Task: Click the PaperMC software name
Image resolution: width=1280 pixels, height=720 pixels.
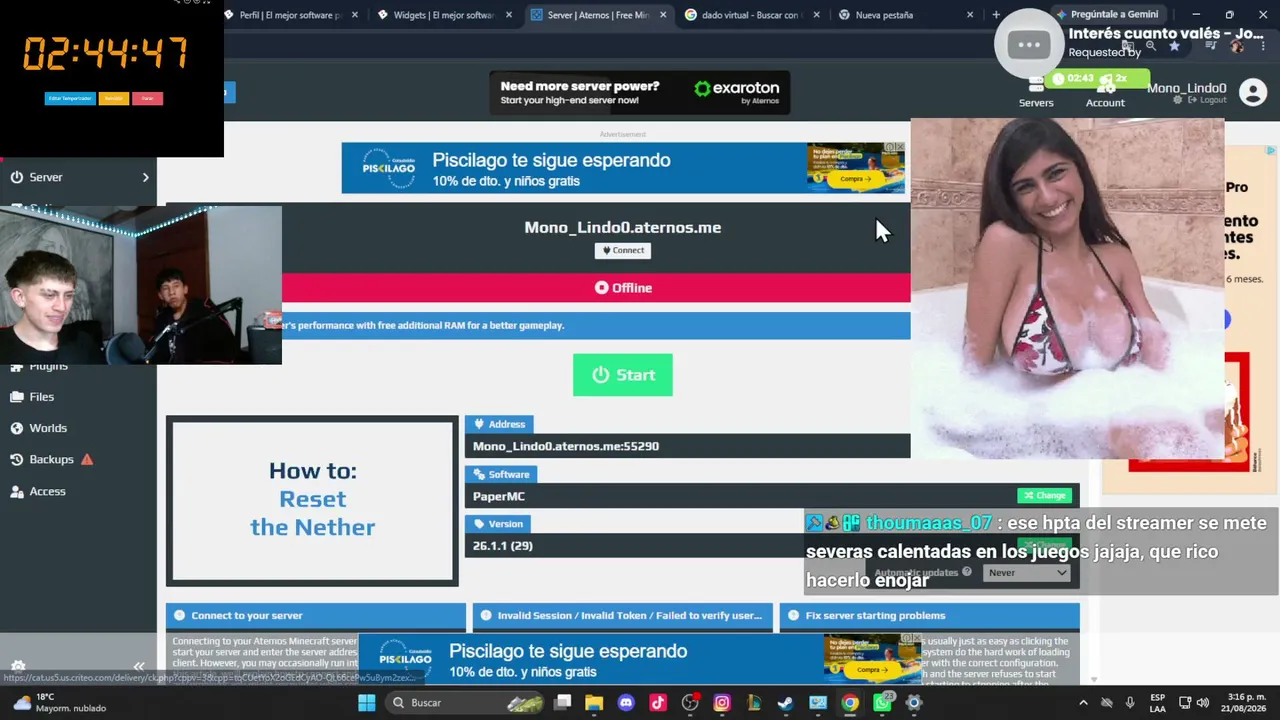Action: 499,496
